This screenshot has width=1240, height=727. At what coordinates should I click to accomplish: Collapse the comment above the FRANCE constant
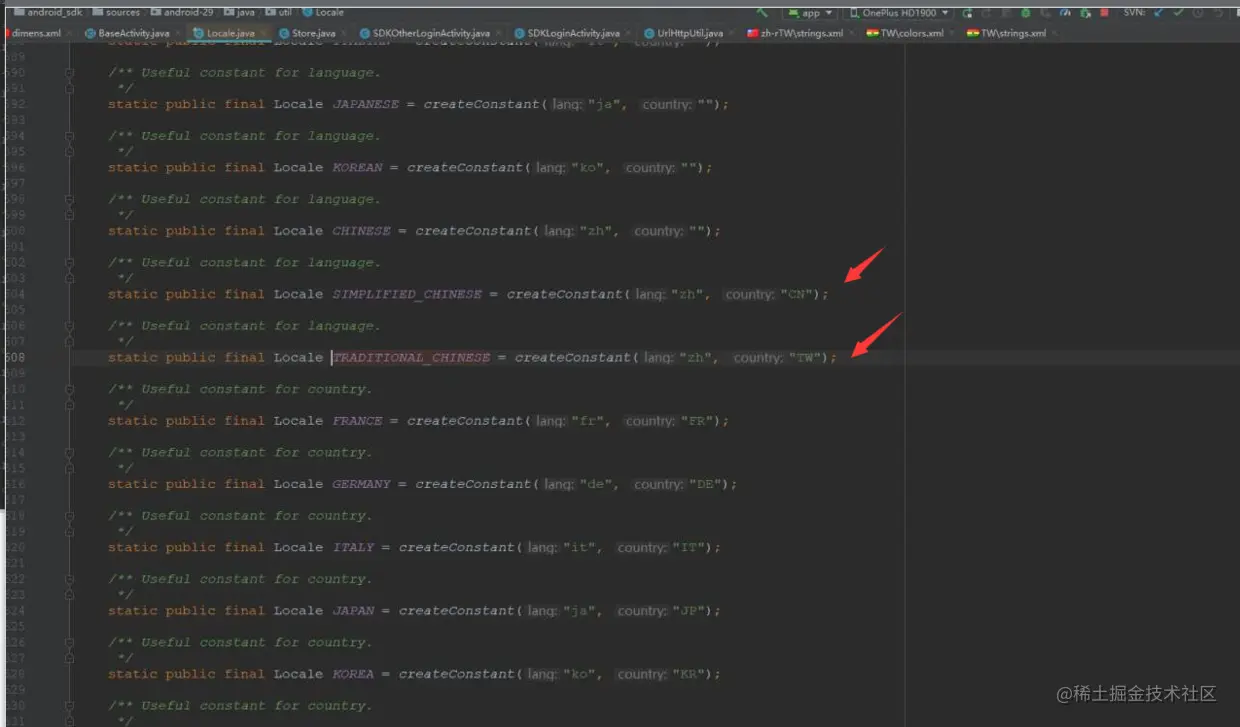[x=69, y=389]
